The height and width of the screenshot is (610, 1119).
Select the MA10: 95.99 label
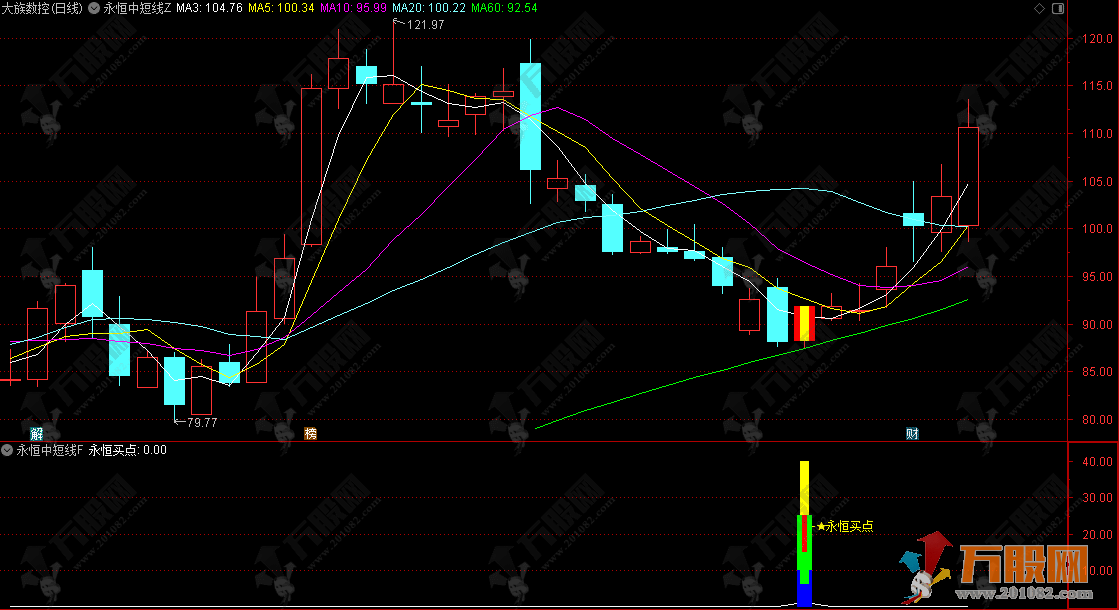353,9
